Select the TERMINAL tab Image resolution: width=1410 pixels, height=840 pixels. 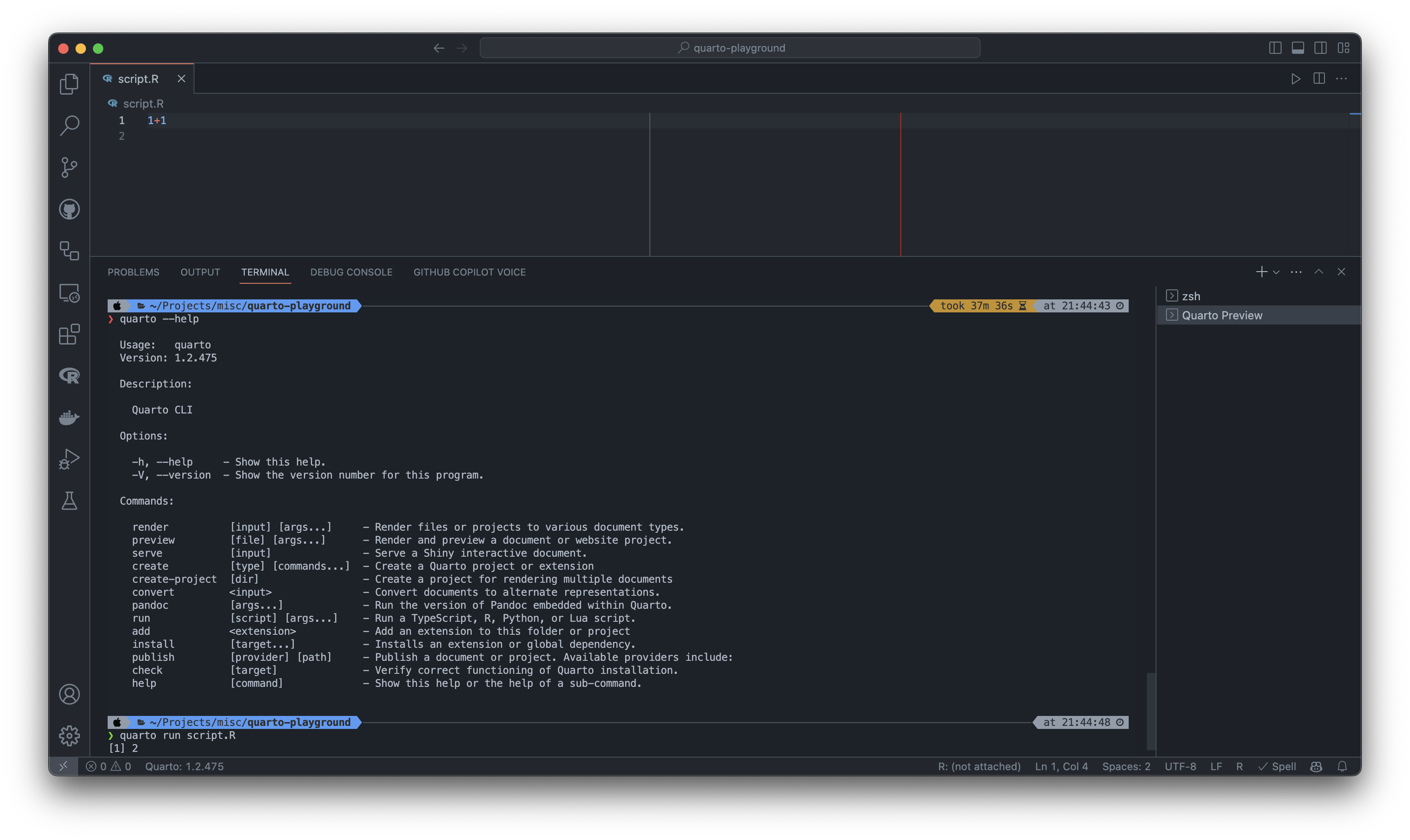265,272
